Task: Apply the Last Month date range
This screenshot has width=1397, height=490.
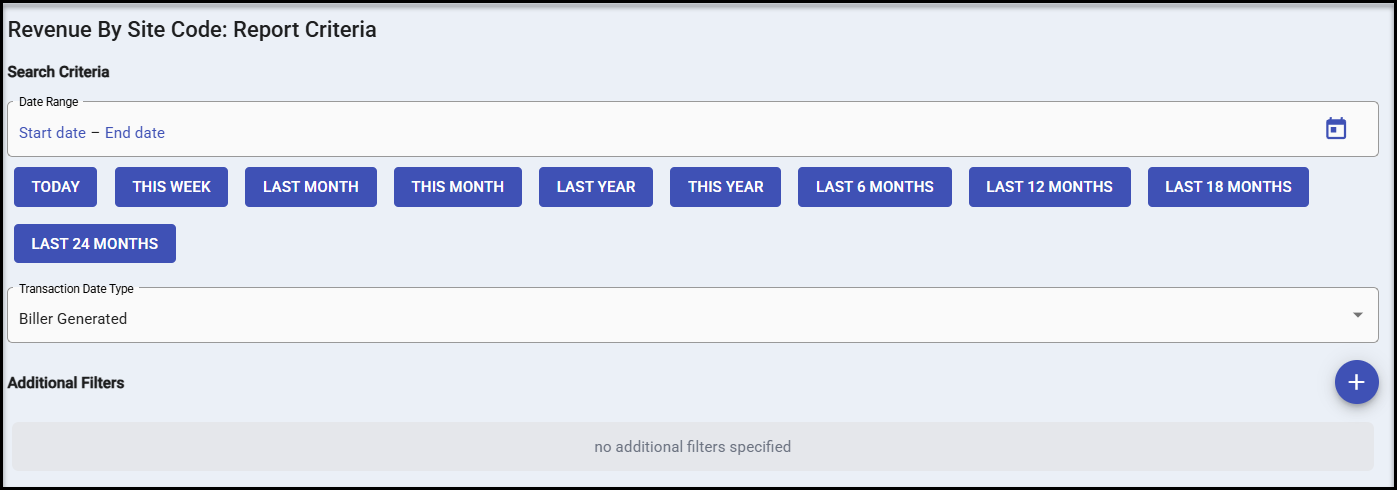Action: point(311,187)
